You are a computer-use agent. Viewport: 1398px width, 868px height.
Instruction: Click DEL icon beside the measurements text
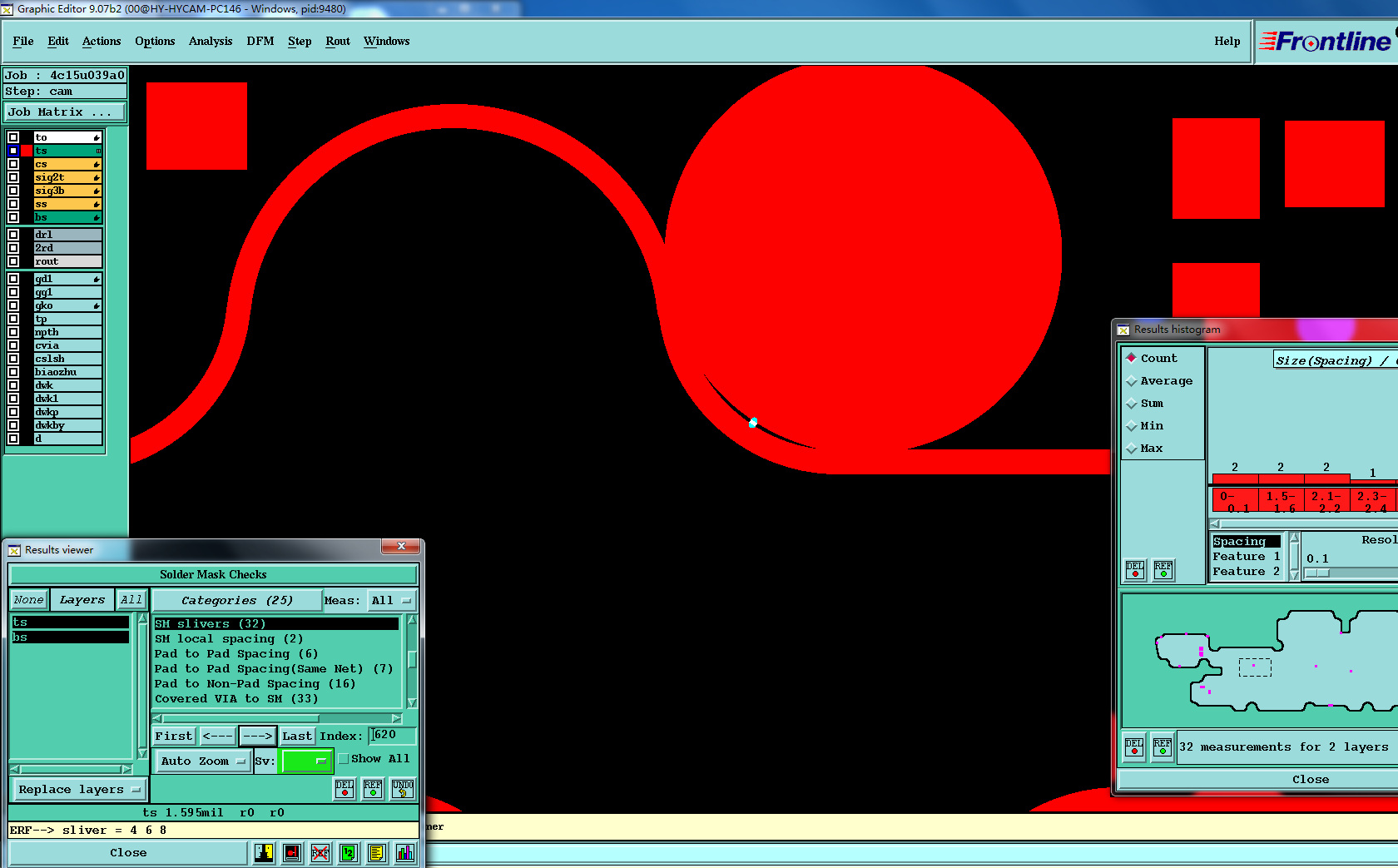[1134, 746]
